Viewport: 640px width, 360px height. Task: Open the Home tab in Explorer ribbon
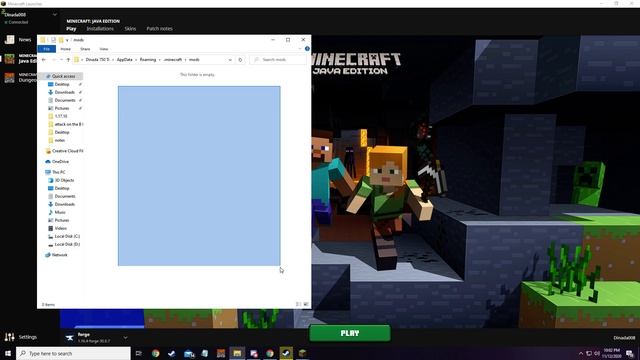[65, 49]
